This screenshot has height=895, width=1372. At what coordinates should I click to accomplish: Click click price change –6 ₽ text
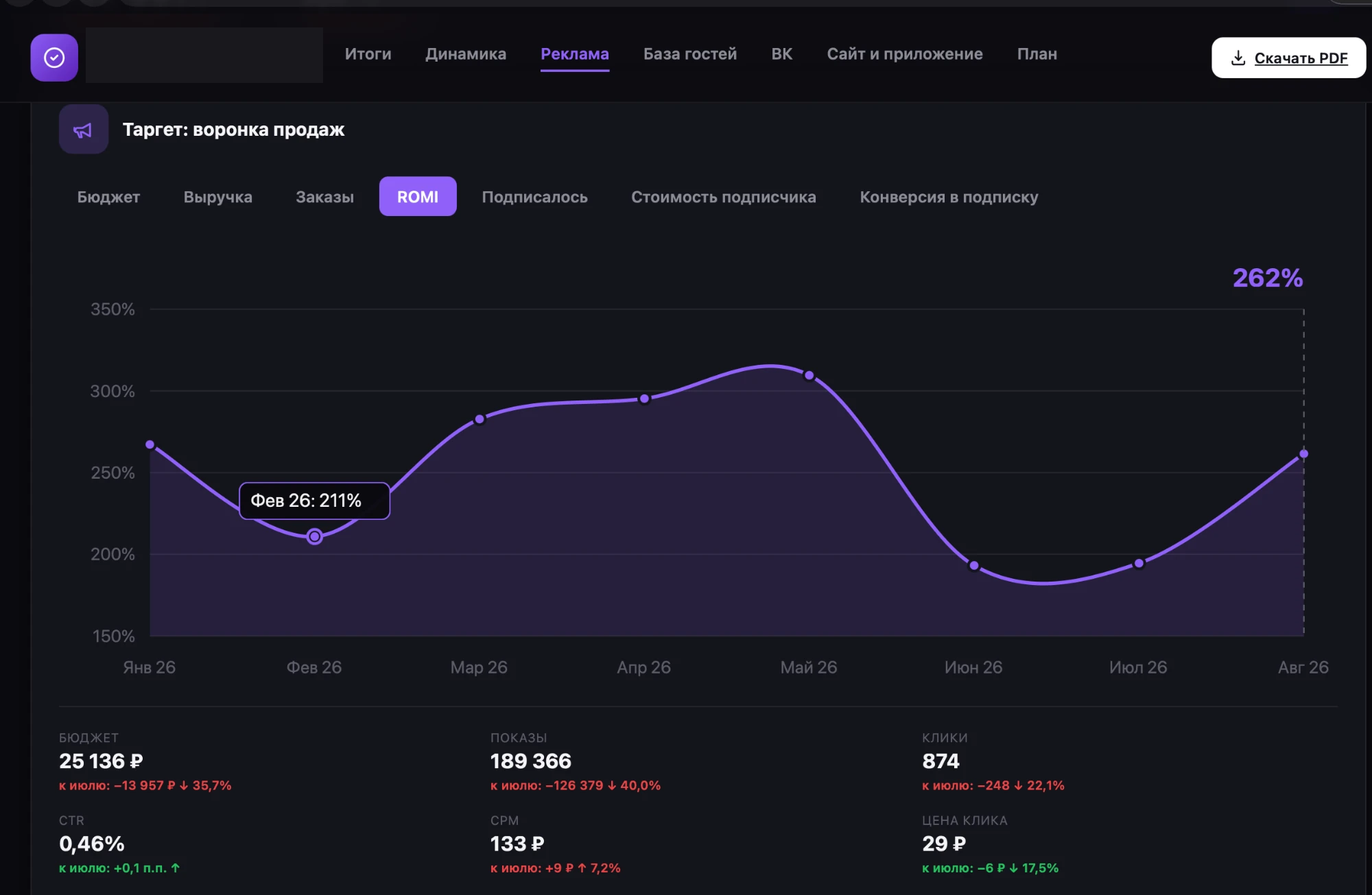991,868
